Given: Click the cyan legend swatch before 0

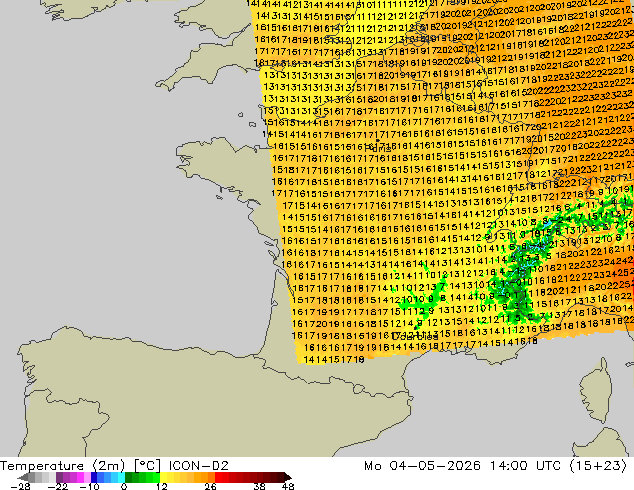Looking at the screenshot, I should [121, 477].
